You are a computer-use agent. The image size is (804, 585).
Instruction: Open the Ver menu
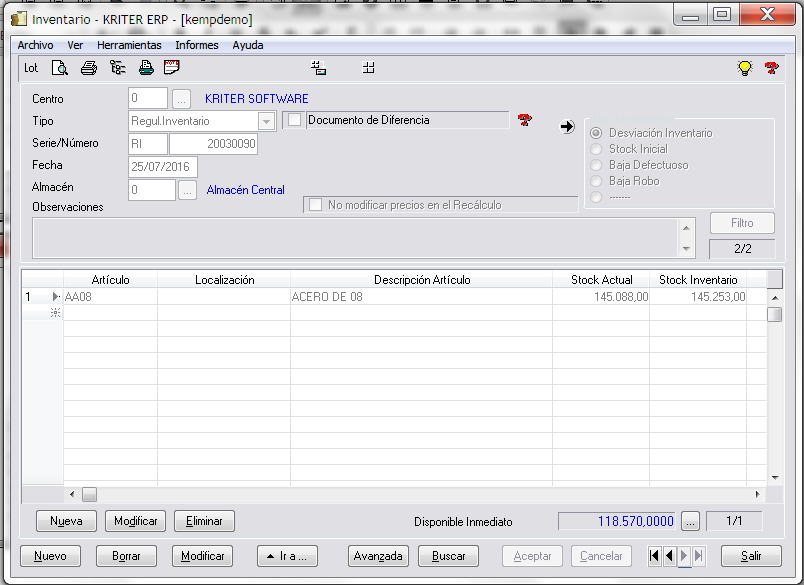pyautogui.click(x=75, y=45)
